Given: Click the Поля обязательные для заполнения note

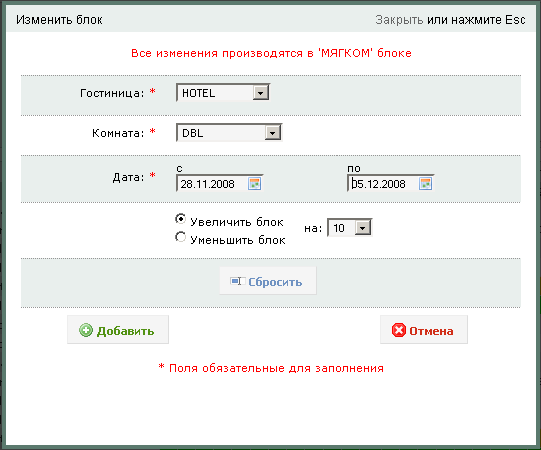Looking at the screenshot, I should 271,368.
